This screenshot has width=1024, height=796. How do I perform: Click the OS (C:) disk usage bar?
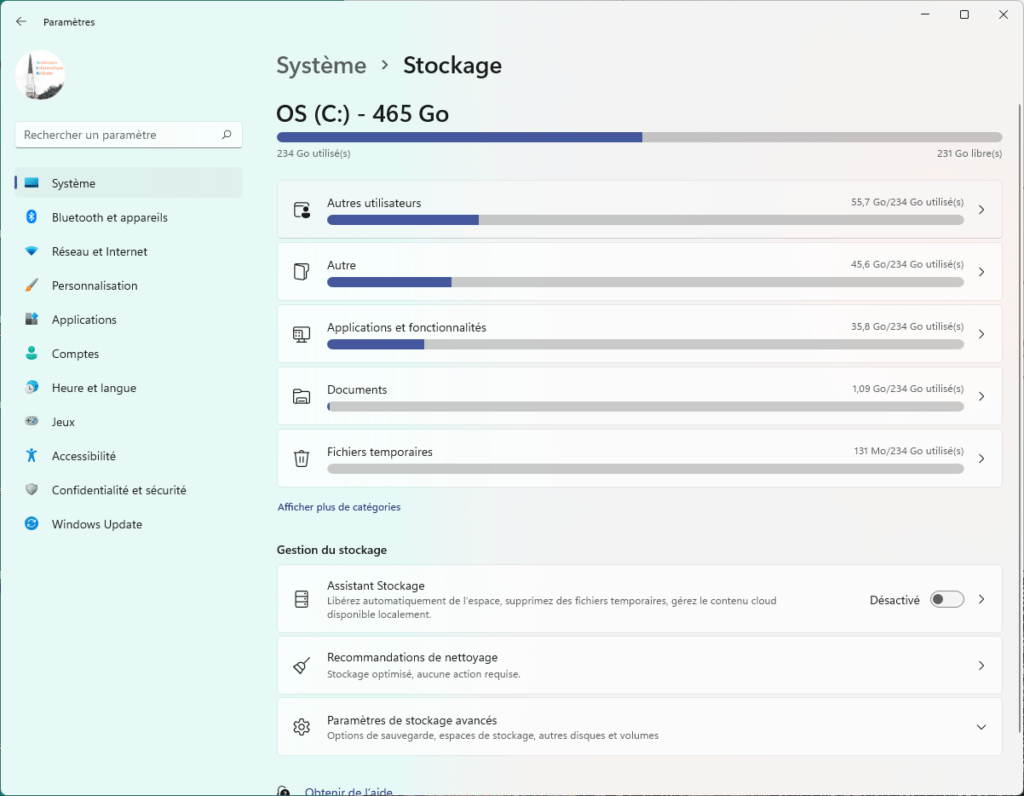coord(639,137)
